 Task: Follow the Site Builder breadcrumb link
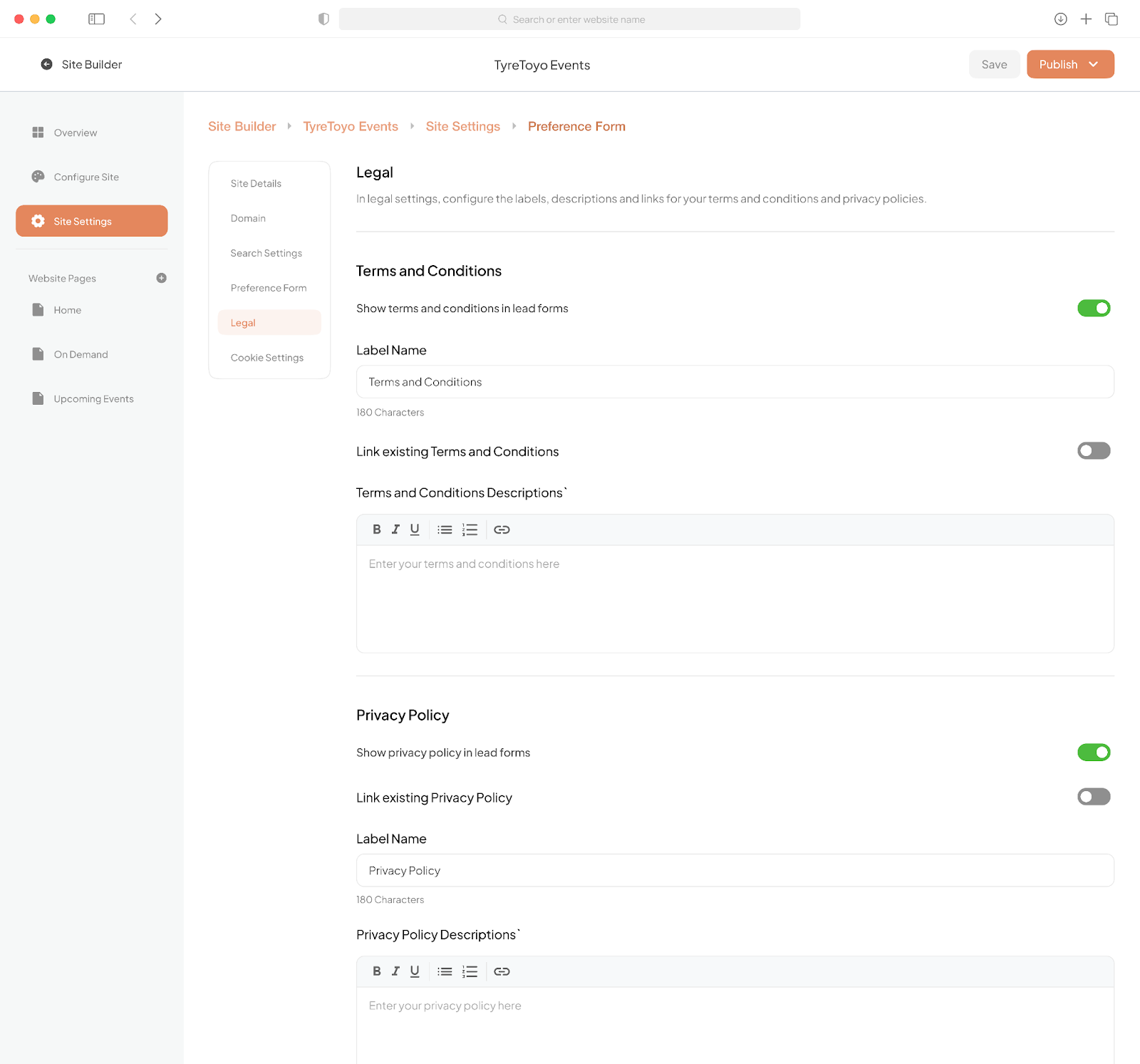tap(242, 126)
